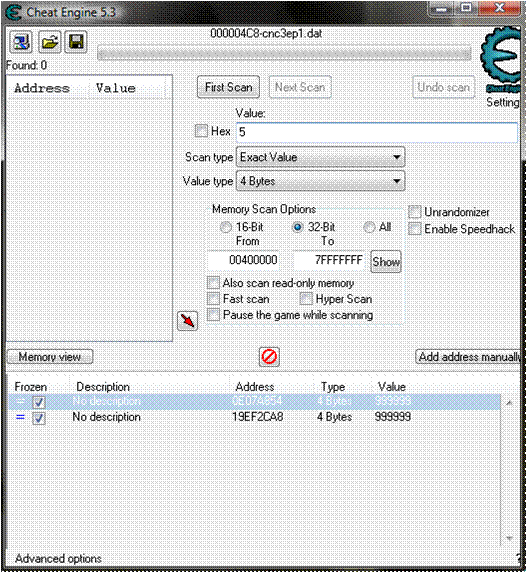Choose the All memory range radio

[369, 227]
